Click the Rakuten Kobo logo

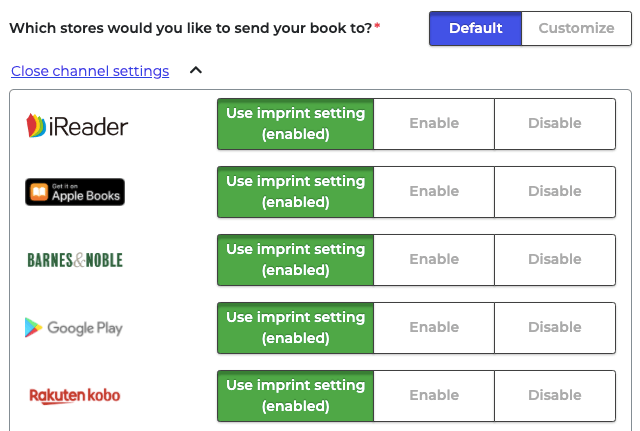(x=75, y=395)
